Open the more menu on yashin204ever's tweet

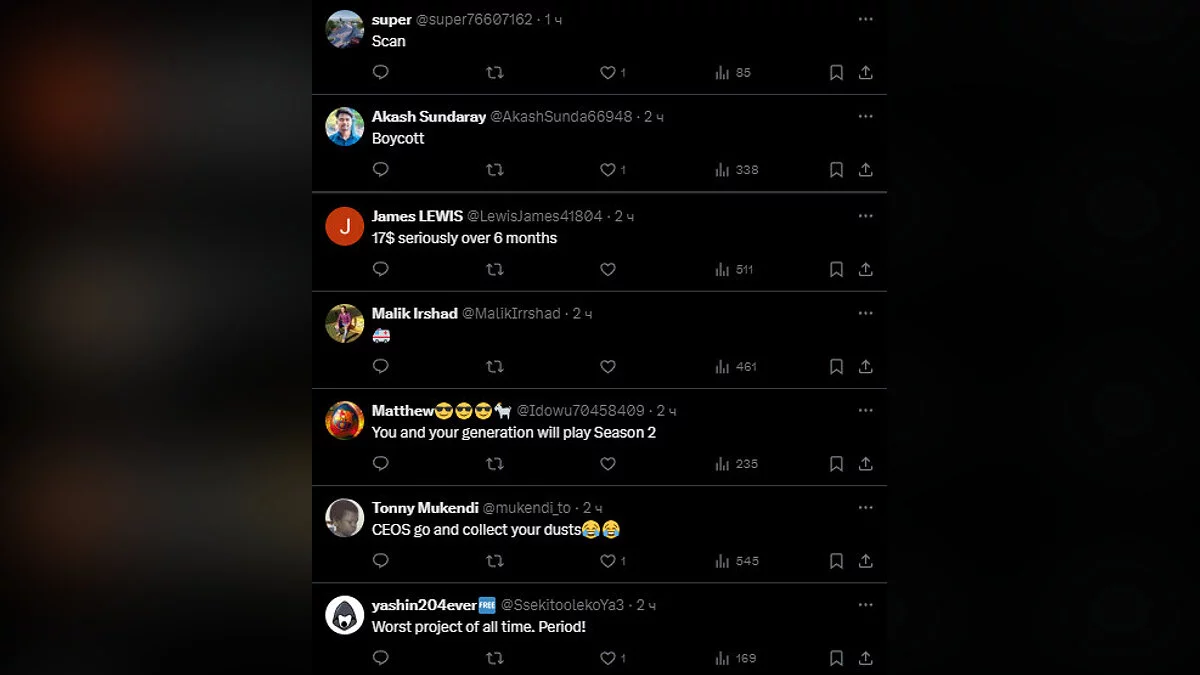tap(866, 605)
